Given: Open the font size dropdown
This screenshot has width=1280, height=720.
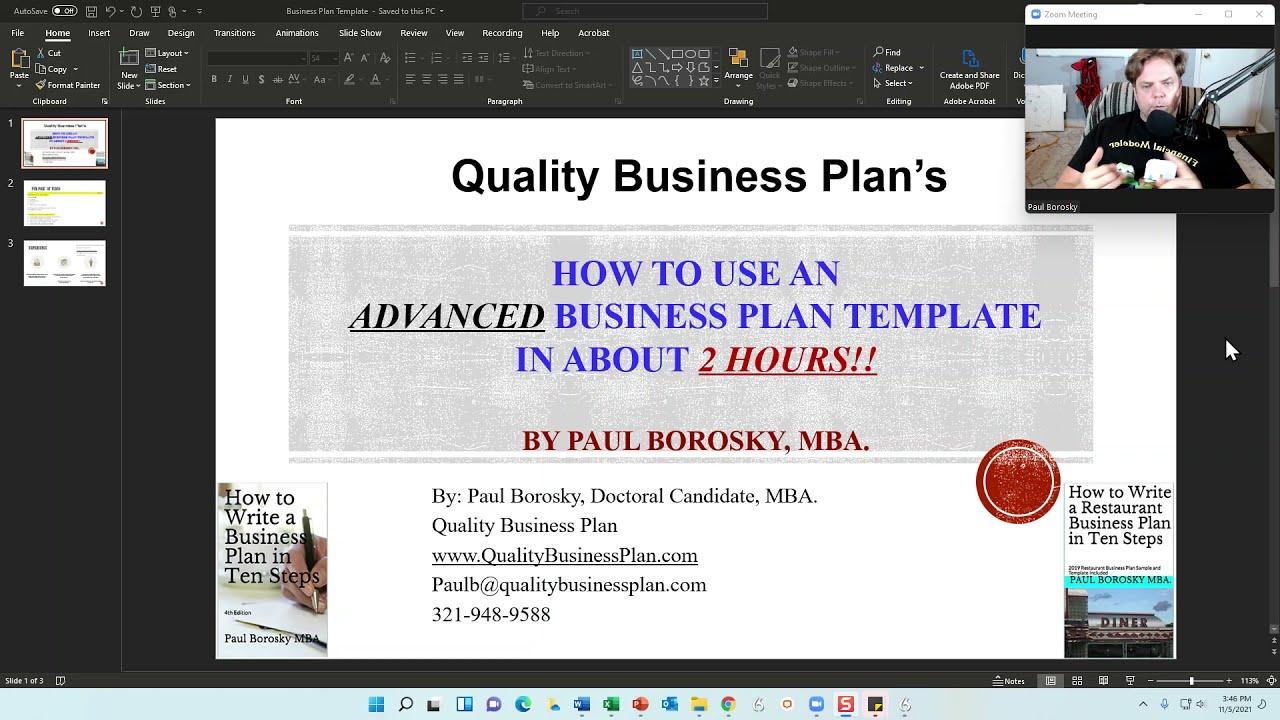Looking at the screenshot, I should [x=335, y=58].
